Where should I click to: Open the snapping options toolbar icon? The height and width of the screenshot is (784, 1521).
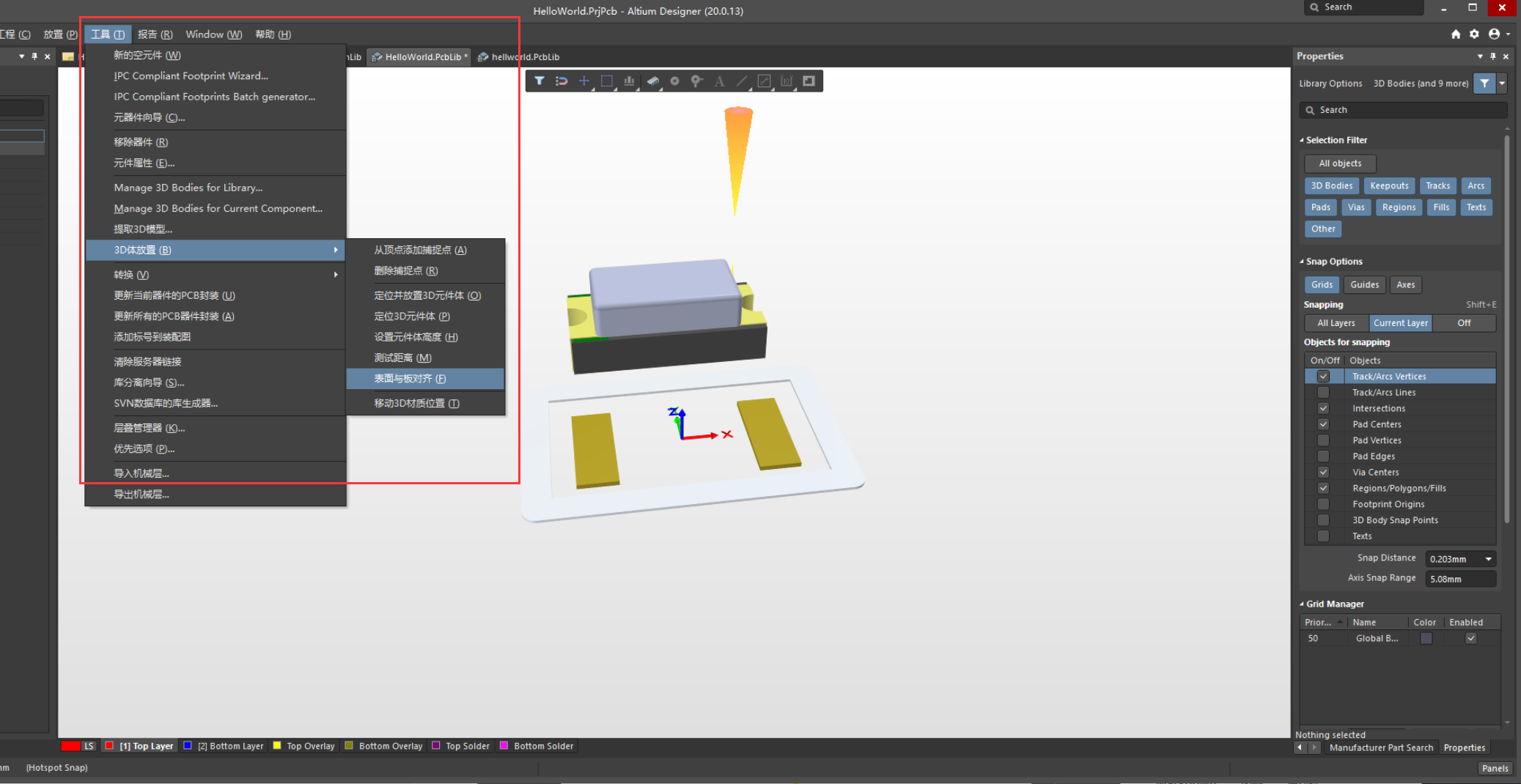click(x=561, y=81)
